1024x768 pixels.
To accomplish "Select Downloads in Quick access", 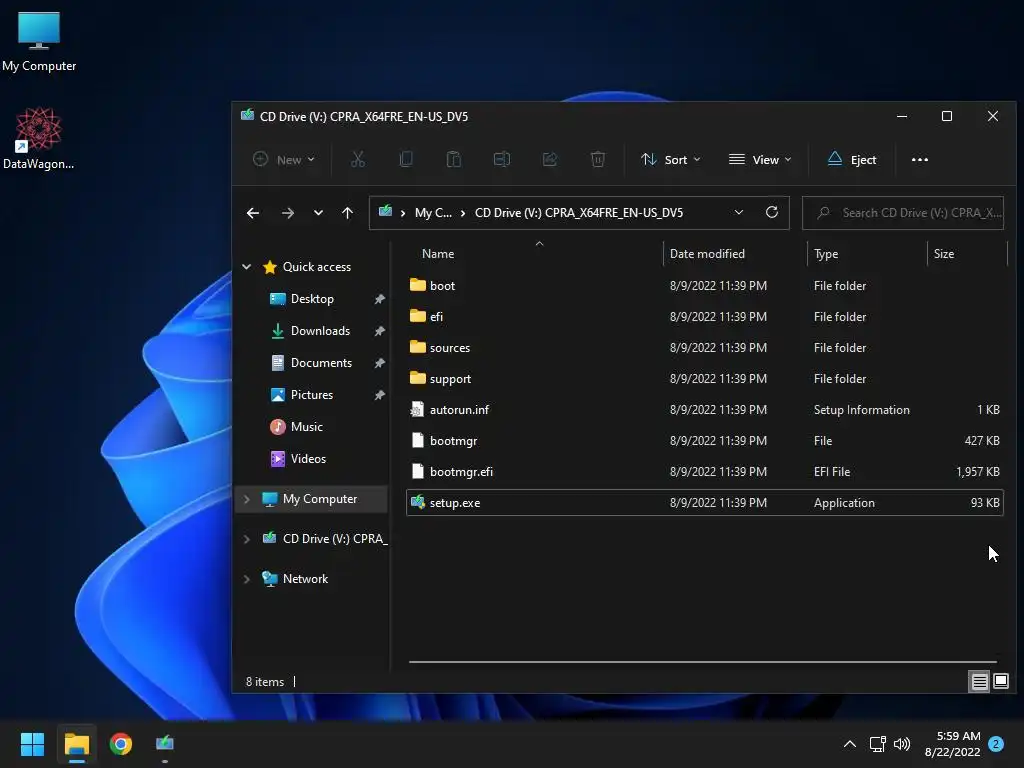I will 320,331.
